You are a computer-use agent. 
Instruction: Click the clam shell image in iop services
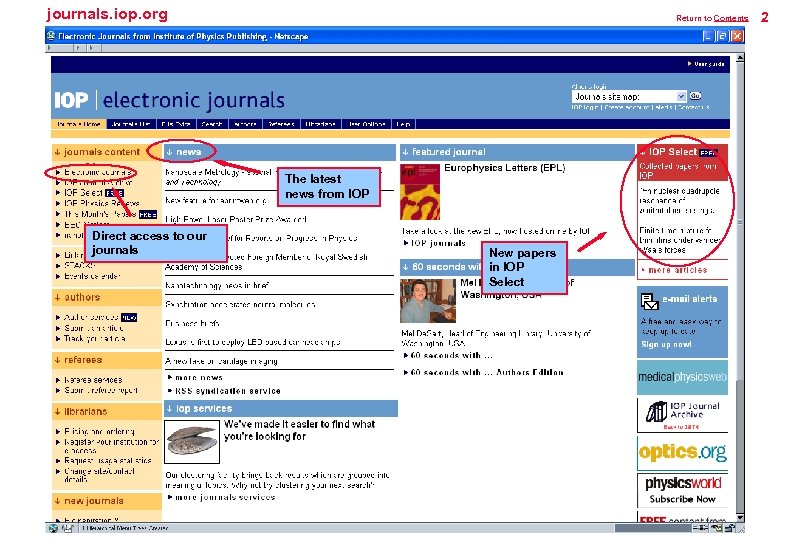click(x=192, y=441)
